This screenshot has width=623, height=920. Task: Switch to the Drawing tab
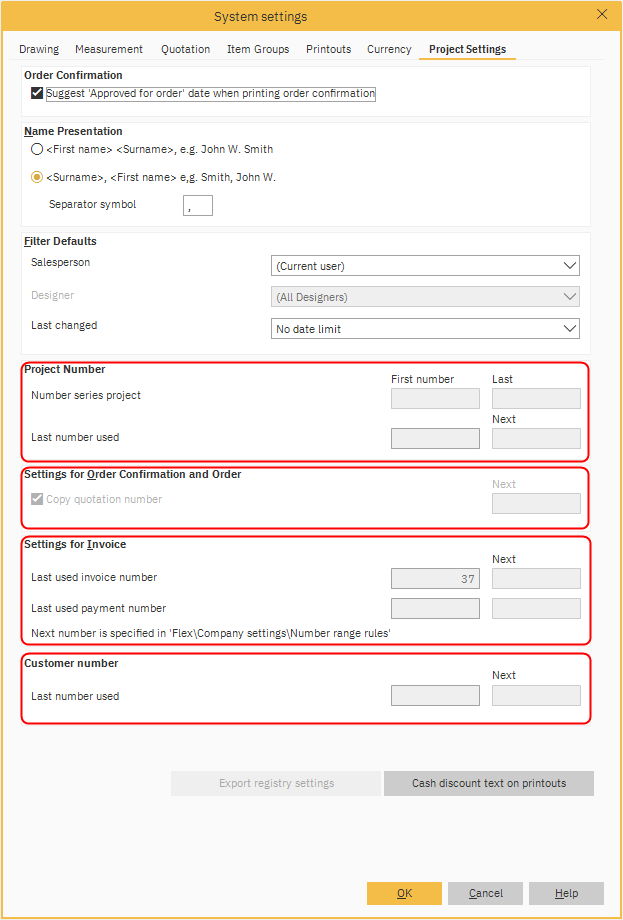[39, 49]
